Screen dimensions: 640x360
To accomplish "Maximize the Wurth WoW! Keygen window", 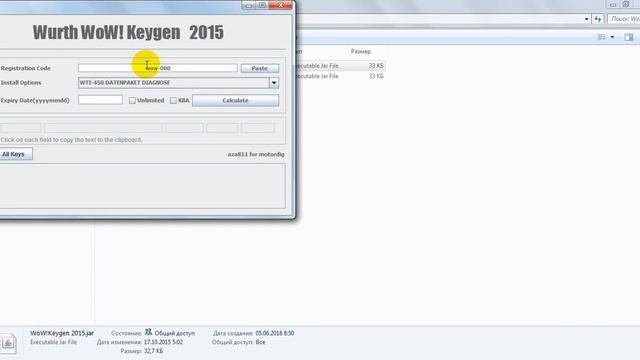I will click(x=262, y=5).
